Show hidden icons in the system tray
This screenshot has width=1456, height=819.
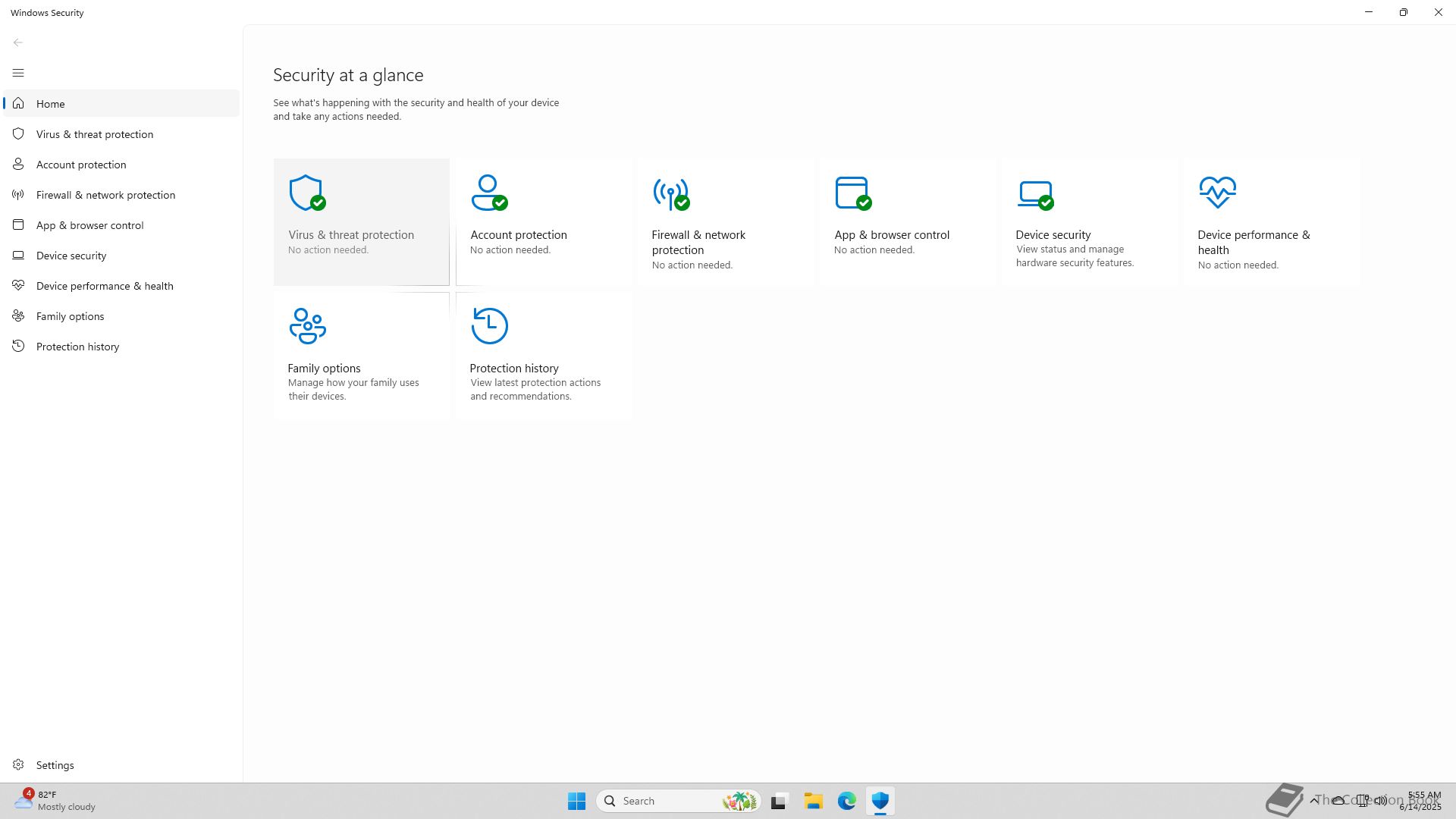(1314, 801)
